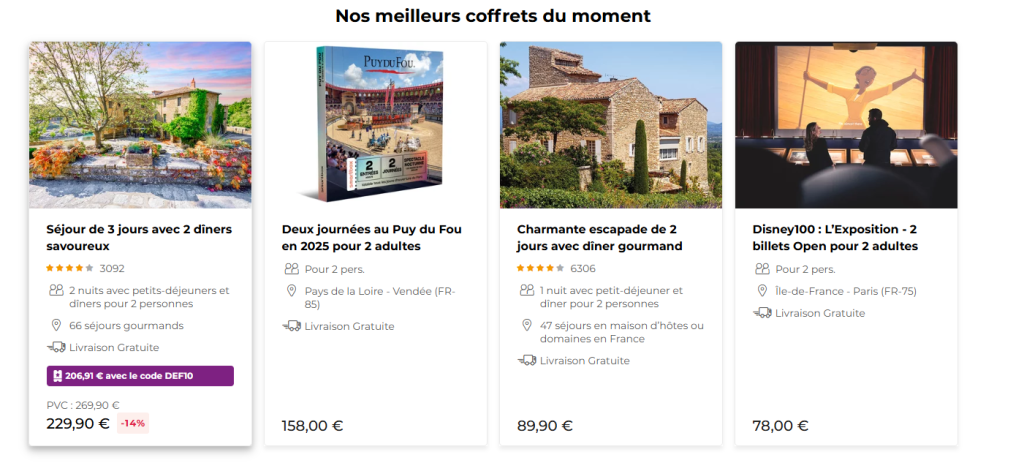Click the truck icon on the Charmante escapade card
Viewport: 1024px width, 463px height.
pyautogui.click(x=527, y=360)
